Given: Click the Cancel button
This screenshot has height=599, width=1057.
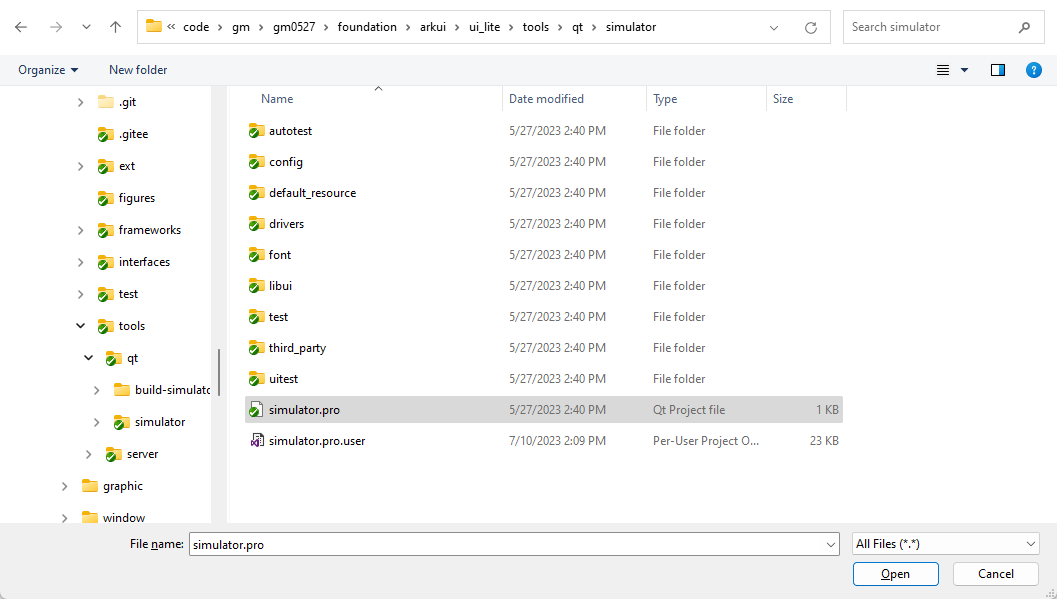Looking at the screenshot, I should [995, 574].
